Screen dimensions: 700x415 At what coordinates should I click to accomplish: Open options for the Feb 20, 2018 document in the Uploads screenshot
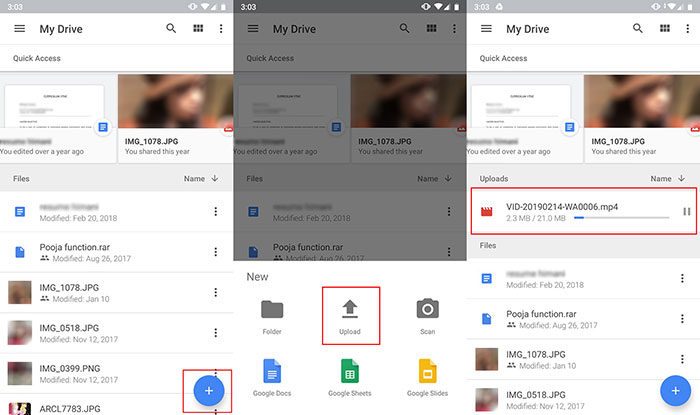(682, 278)
